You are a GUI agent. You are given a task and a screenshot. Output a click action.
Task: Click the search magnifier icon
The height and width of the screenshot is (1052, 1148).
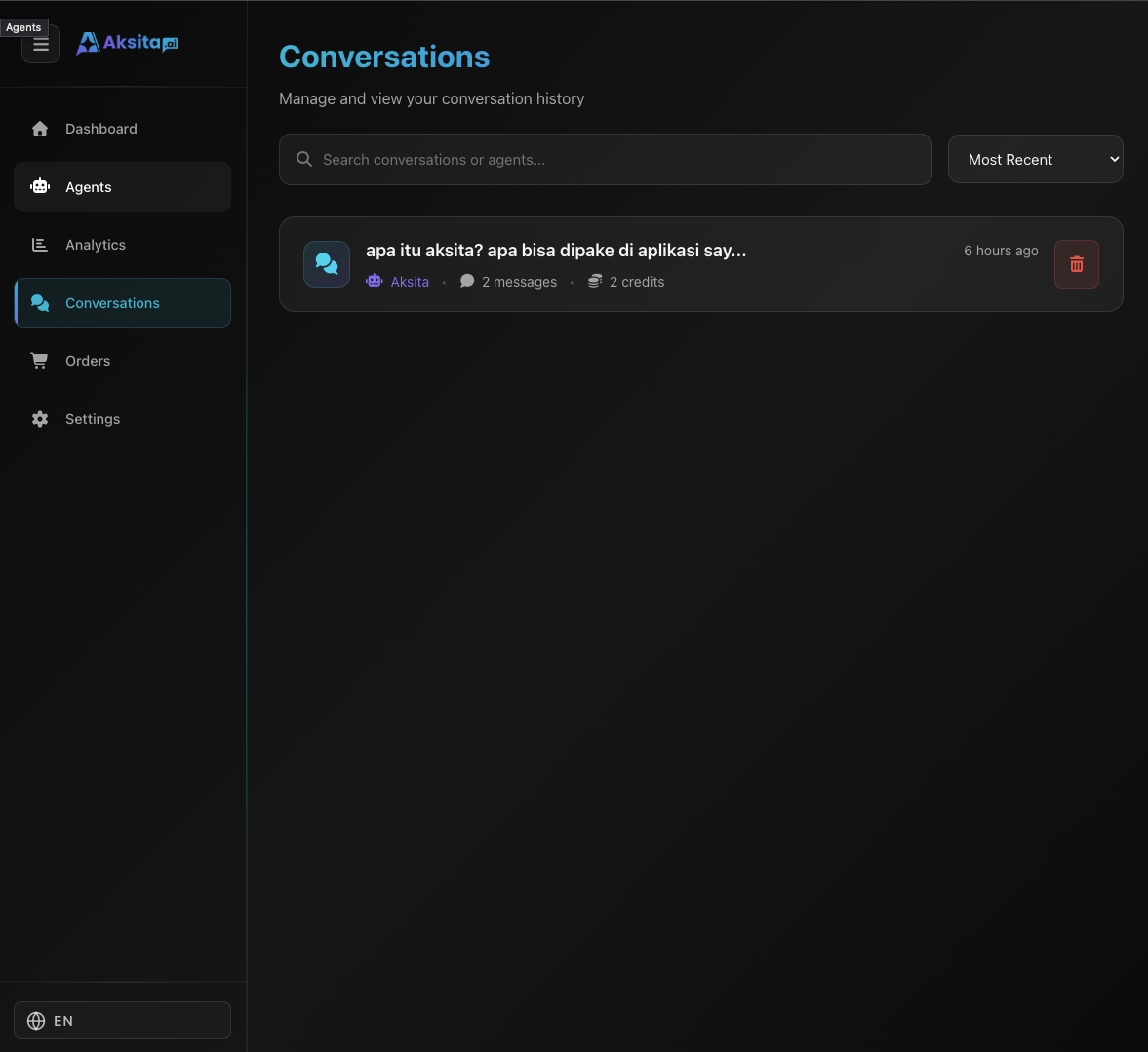coord(303,159)
